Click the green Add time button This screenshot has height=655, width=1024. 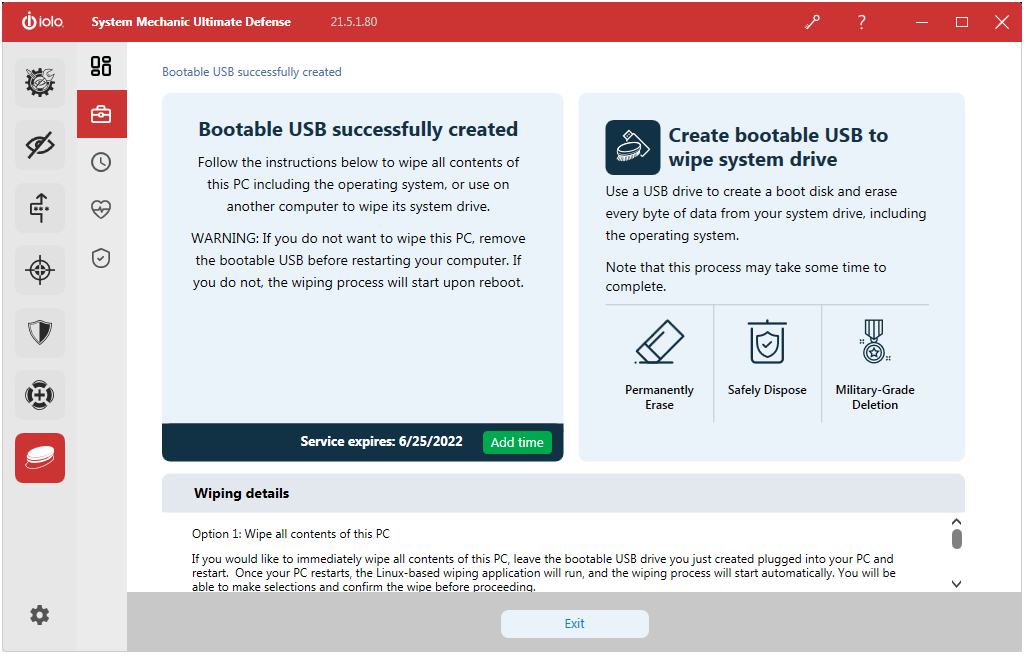click(517, 442)
